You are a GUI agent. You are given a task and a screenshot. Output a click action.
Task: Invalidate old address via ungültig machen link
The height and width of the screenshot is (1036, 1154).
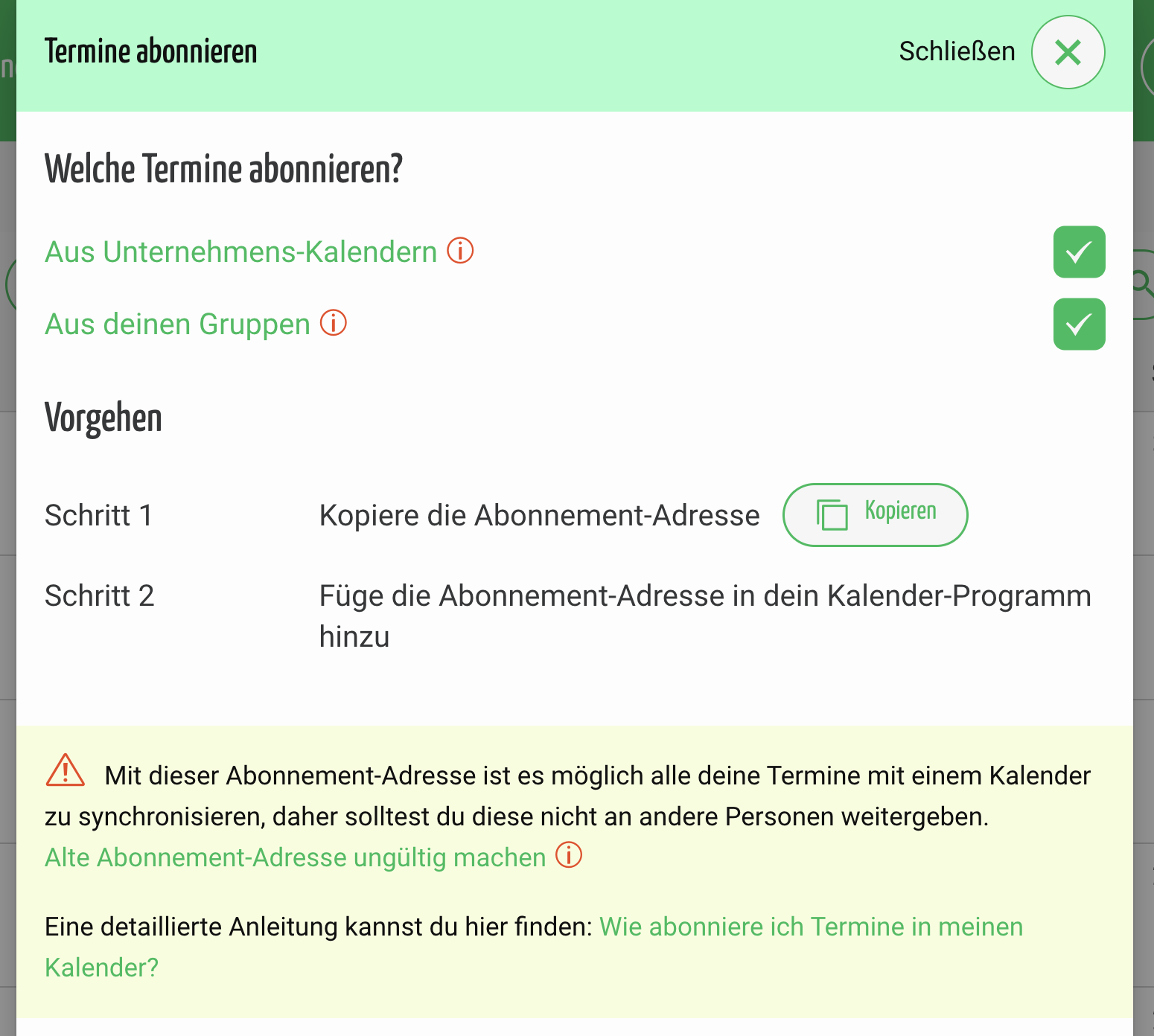coord(295,857)
